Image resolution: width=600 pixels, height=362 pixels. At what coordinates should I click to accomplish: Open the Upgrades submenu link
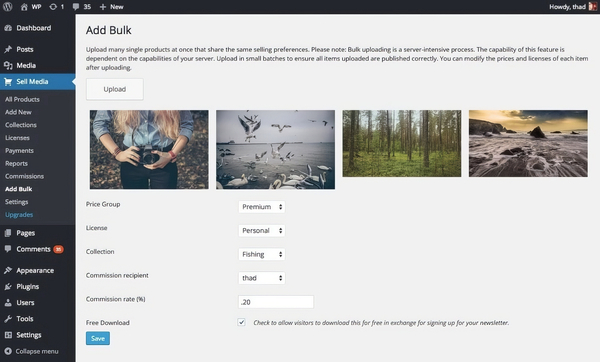[x=19, y=215]
